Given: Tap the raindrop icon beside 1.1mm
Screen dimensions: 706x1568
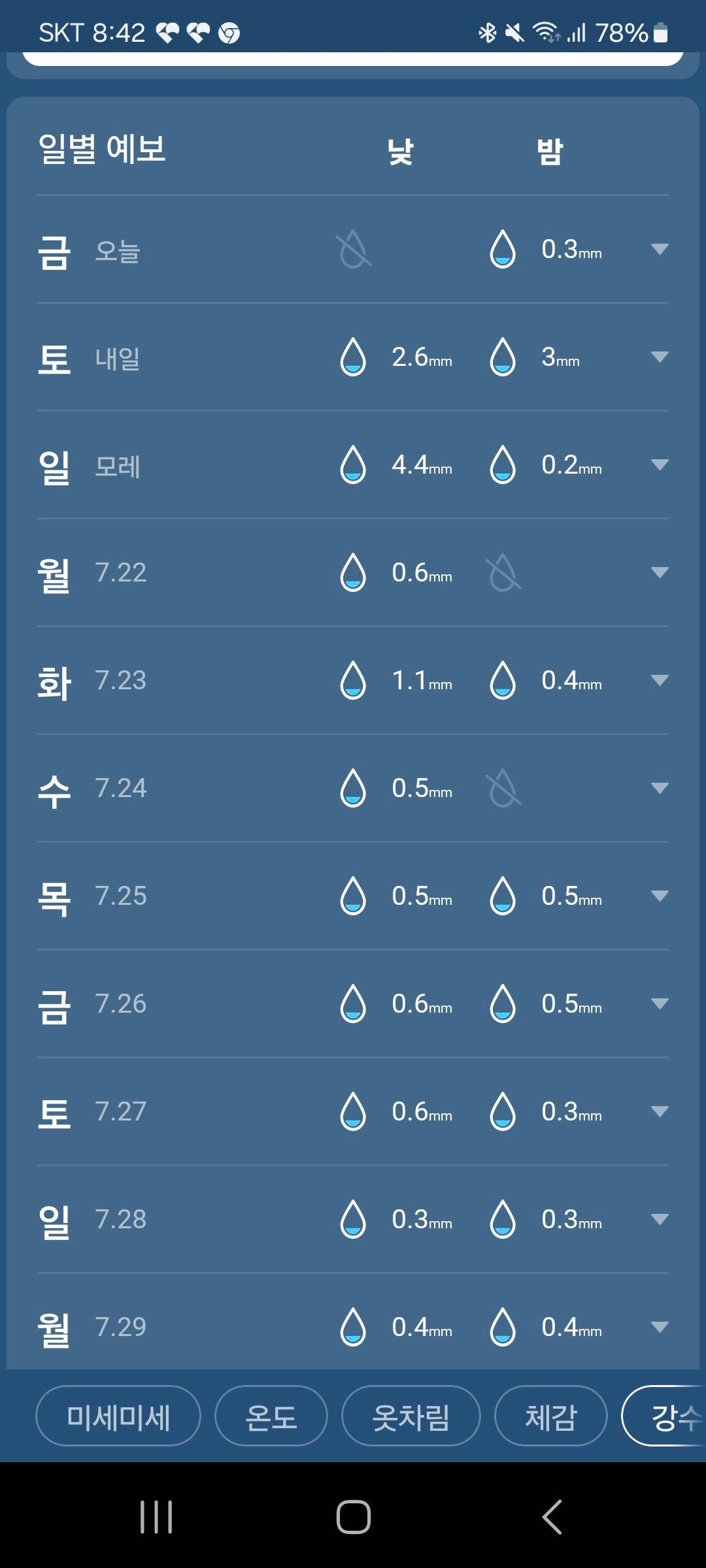Looking at the screenshot, I should click(x=353, y=680).
